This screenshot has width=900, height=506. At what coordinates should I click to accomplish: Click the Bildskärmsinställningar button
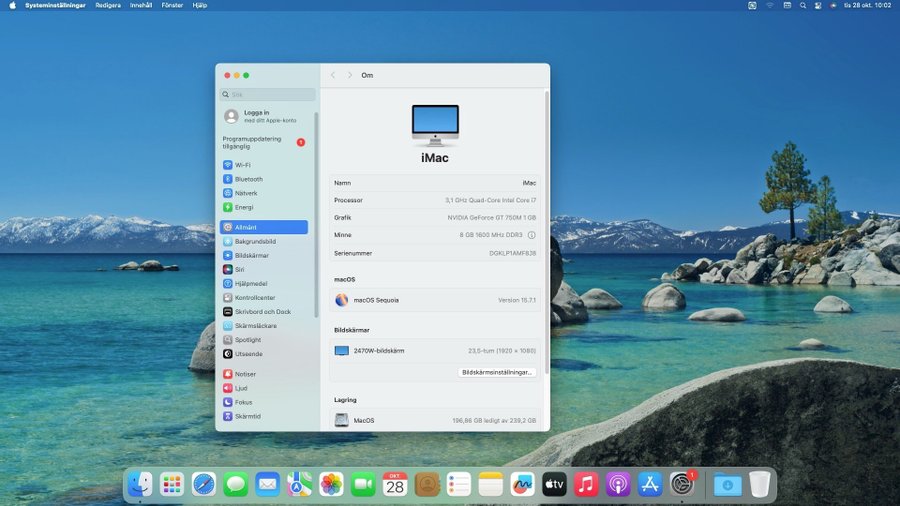(498, 372)
